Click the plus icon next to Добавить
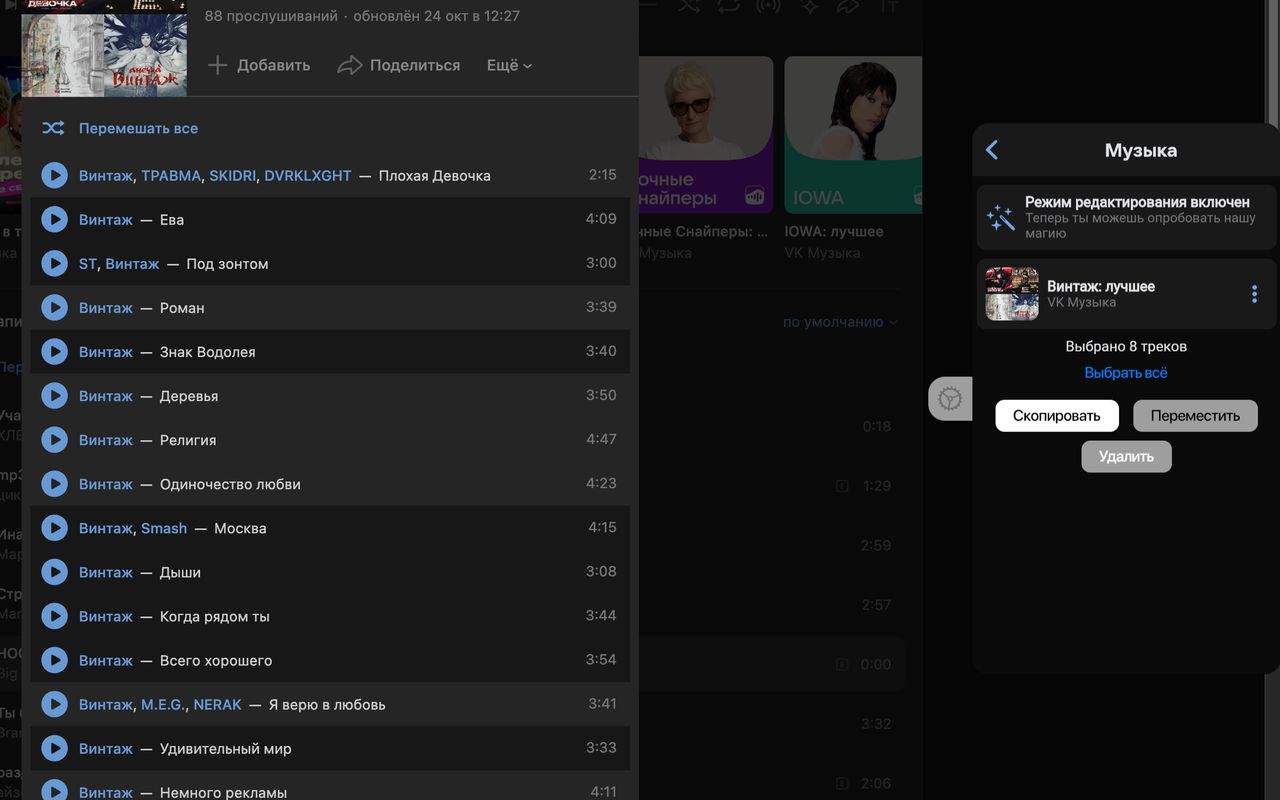 (217, 65)
